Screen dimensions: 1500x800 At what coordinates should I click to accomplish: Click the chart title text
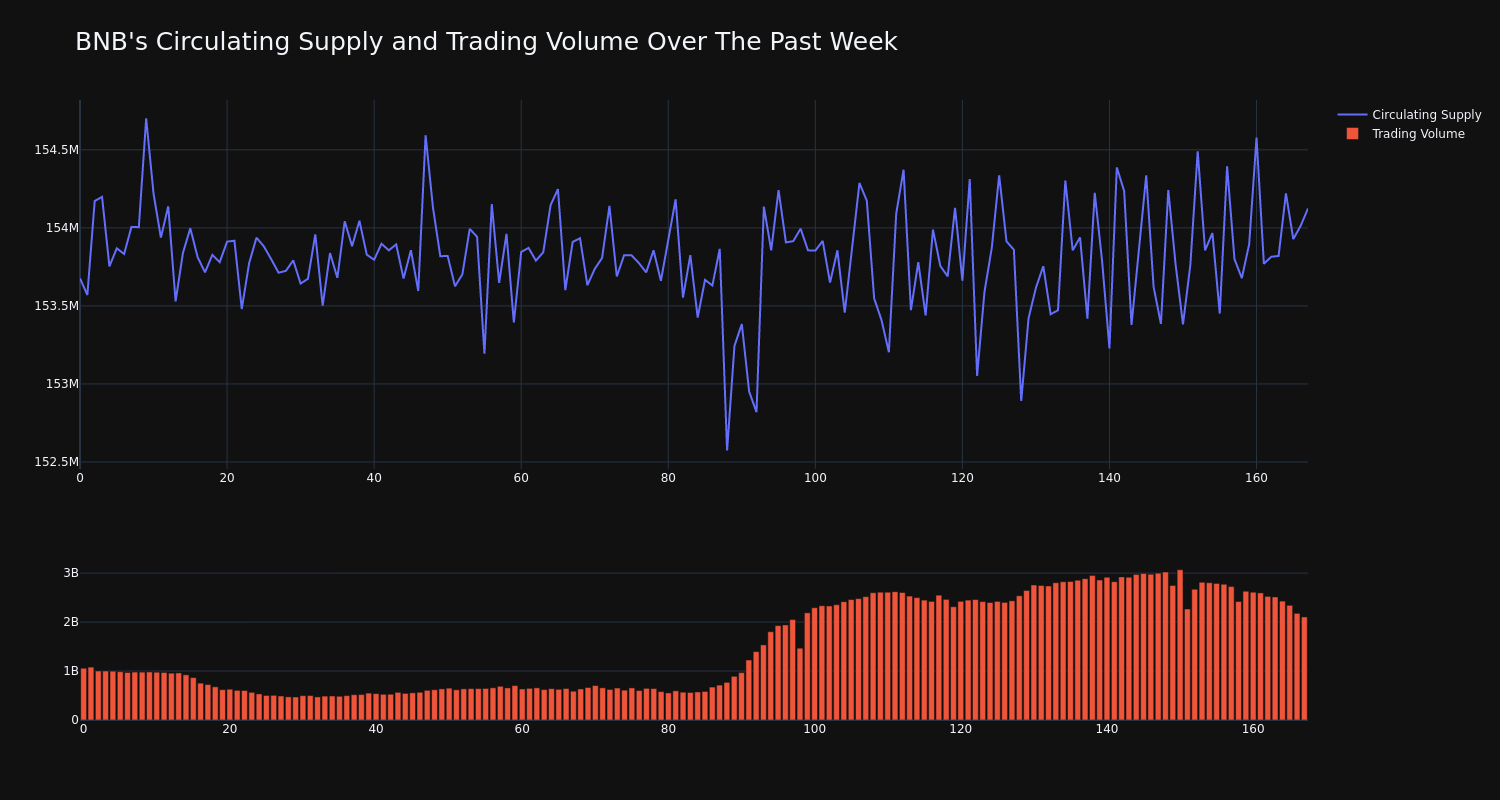[486, 42]
